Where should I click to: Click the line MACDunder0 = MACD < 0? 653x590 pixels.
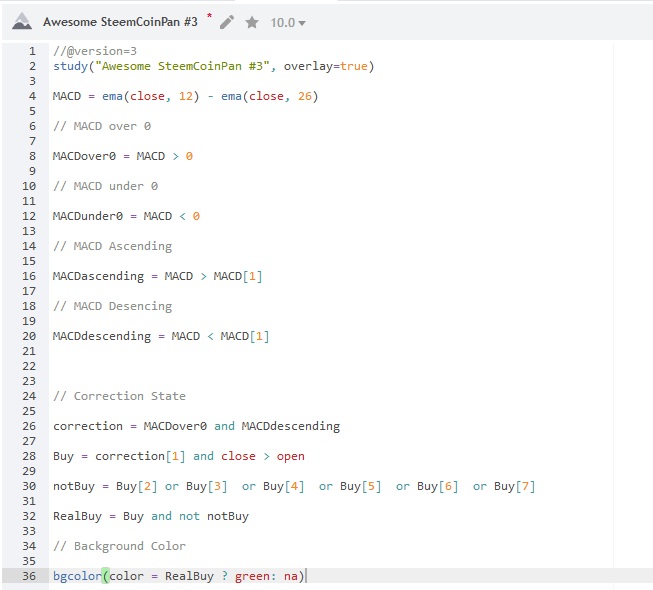tap(126, 216)
